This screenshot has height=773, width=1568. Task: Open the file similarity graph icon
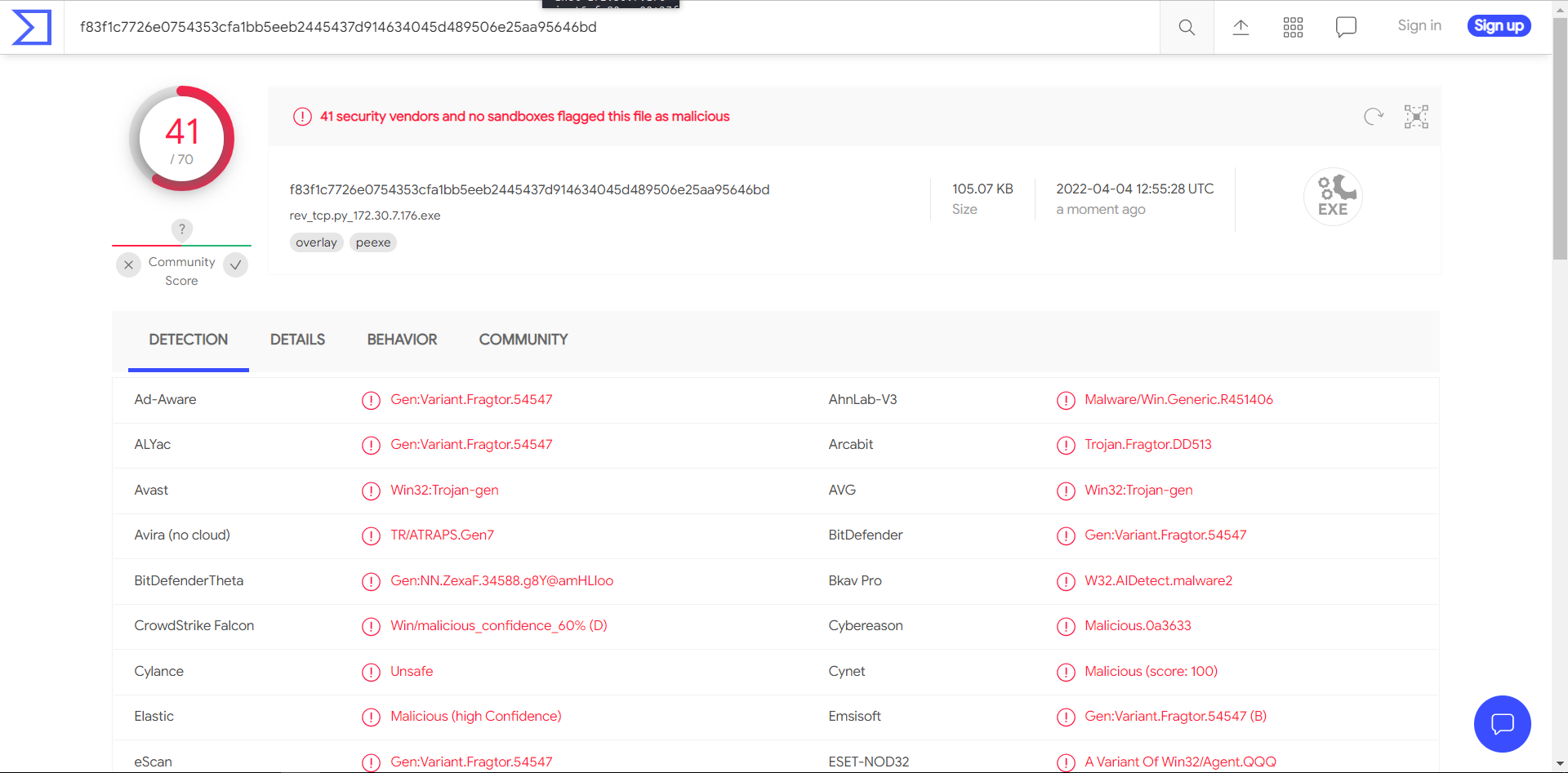coord(1416,117)
